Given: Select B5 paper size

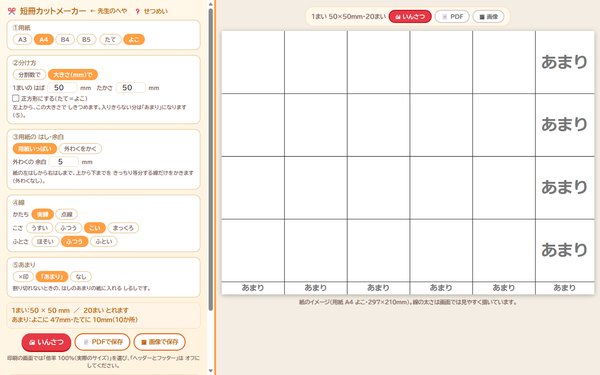Looking at the screenshot, I should pos(86,39).
